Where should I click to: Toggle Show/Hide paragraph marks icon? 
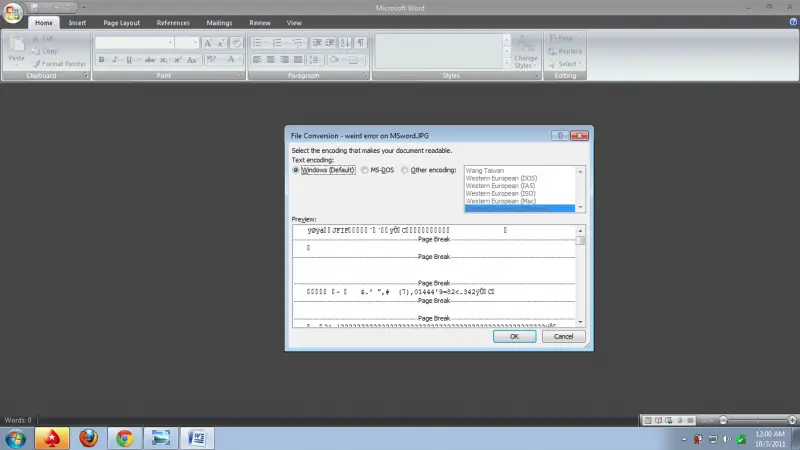click(x=361, y=43)
